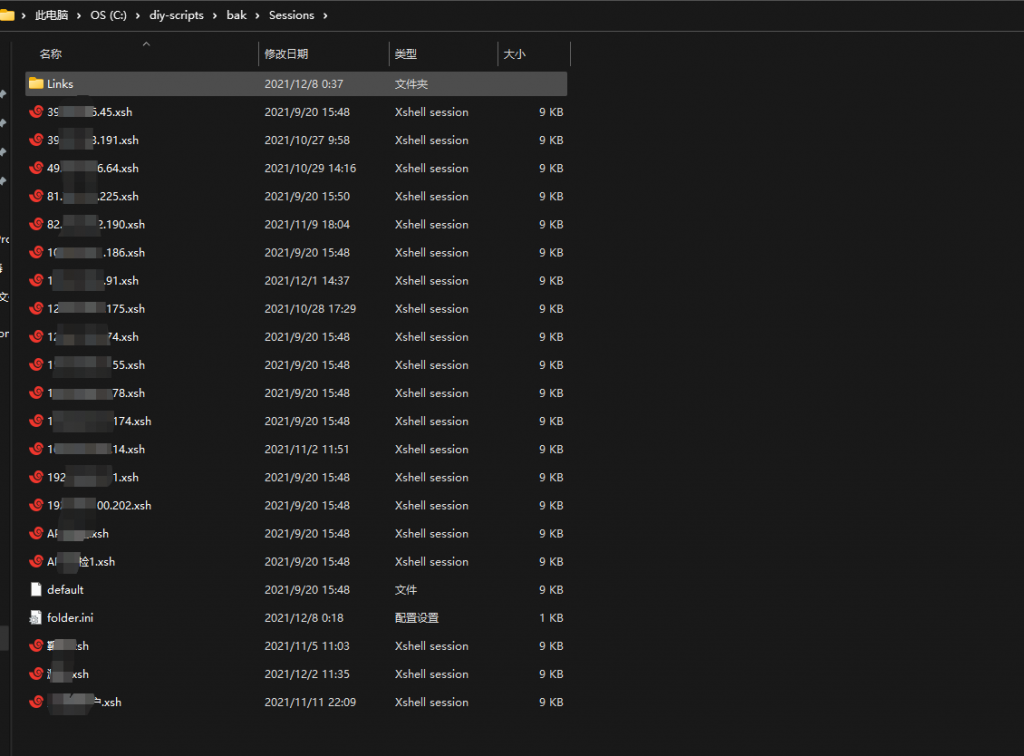This screenshot has width=1024, height=756.
Task: Select the file name ending 1.xsh starting with 192
Action: click(93, 477)
